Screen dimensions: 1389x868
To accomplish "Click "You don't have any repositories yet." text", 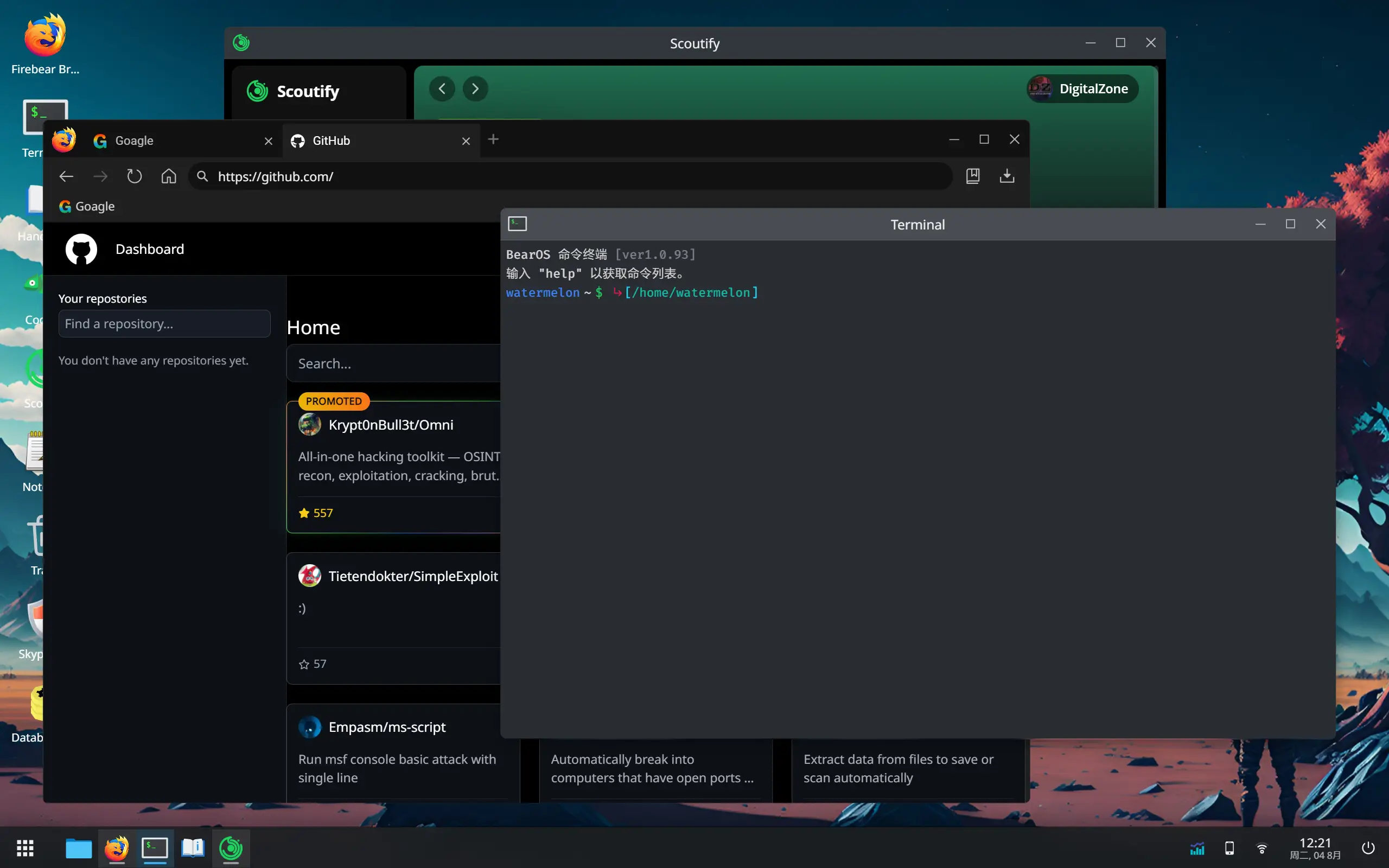I will (153, 361).
